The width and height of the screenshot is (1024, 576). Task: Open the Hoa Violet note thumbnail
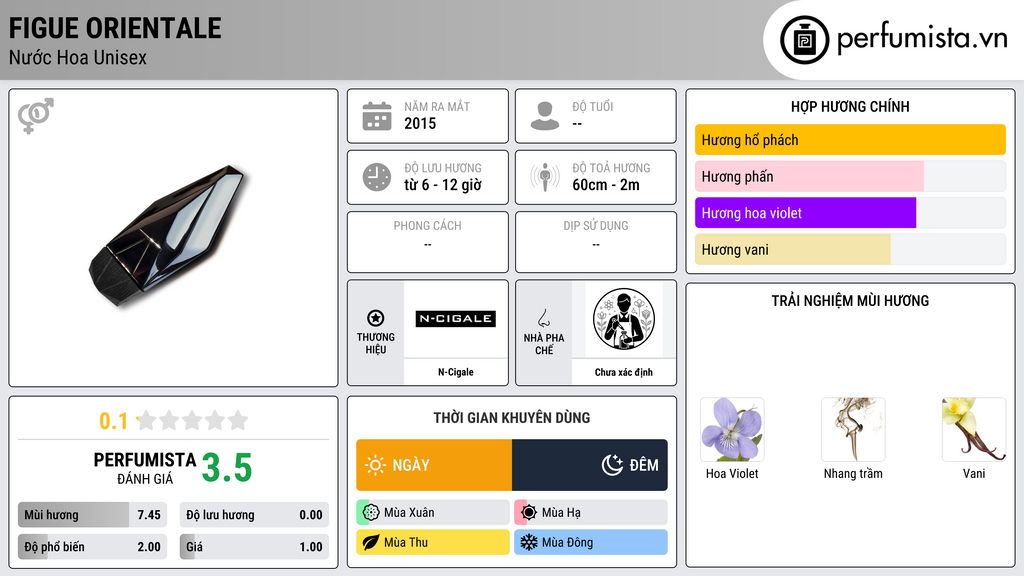(732, 430)
